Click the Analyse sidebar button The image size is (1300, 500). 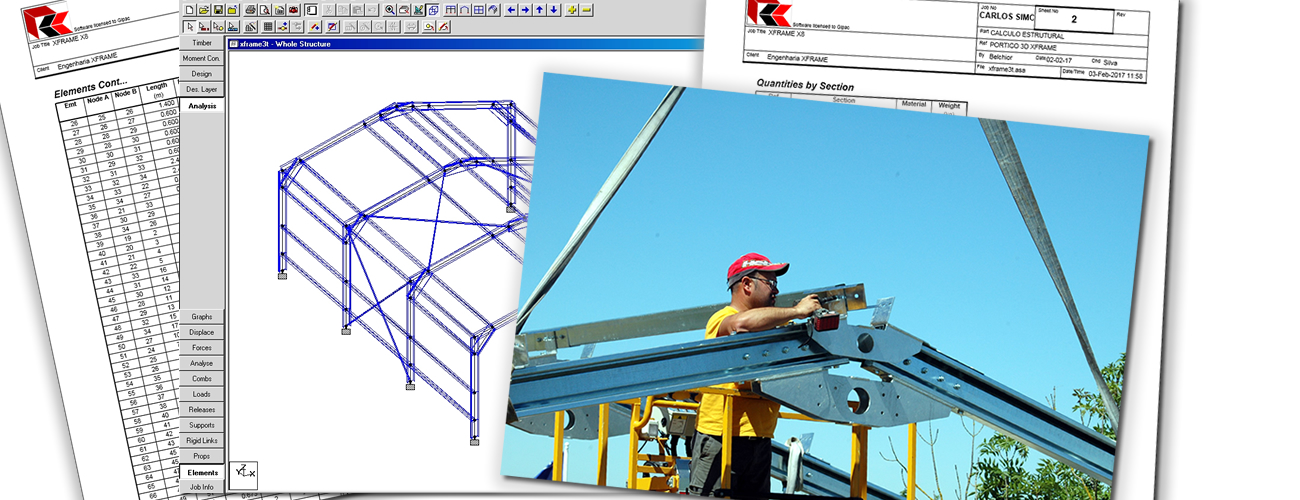tap(202, 363)
